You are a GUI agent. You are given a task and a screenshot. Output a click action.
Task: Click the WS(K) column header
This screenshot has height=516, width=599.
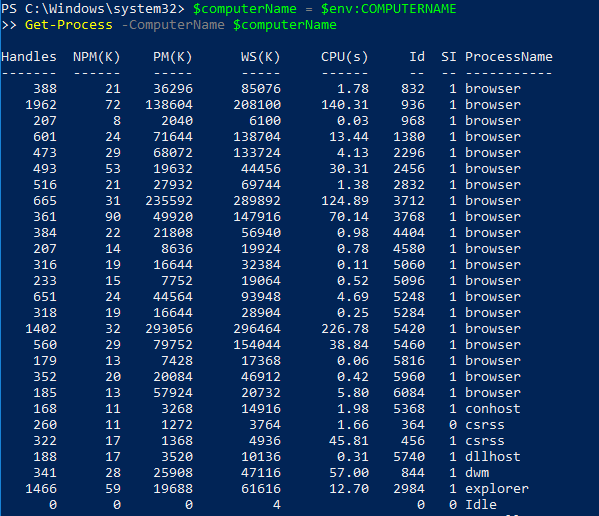(x=261, y=57)
